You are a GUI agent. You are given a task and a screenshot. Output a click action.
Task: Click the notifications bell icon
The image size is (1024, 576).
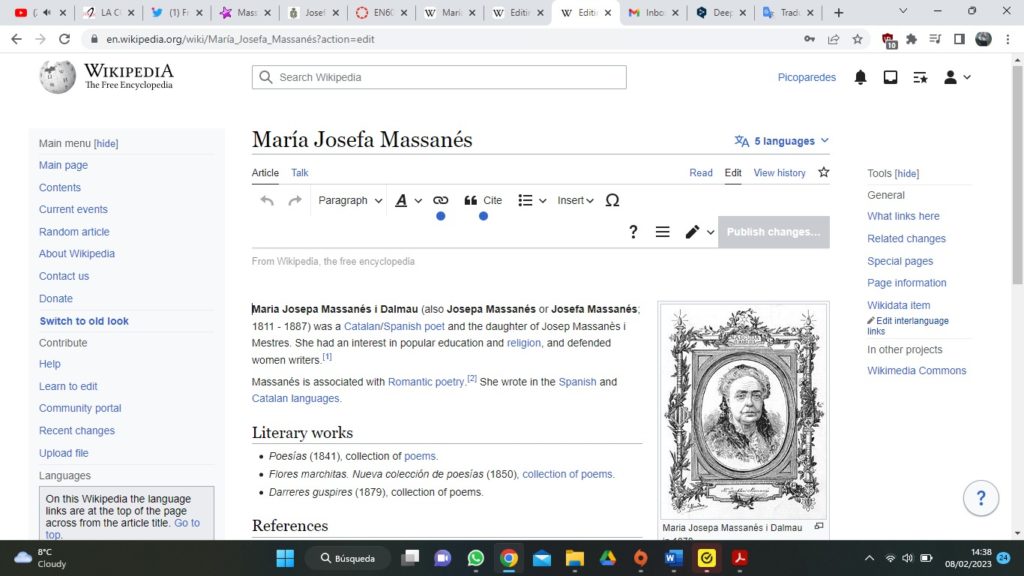[x=860, y=77]
